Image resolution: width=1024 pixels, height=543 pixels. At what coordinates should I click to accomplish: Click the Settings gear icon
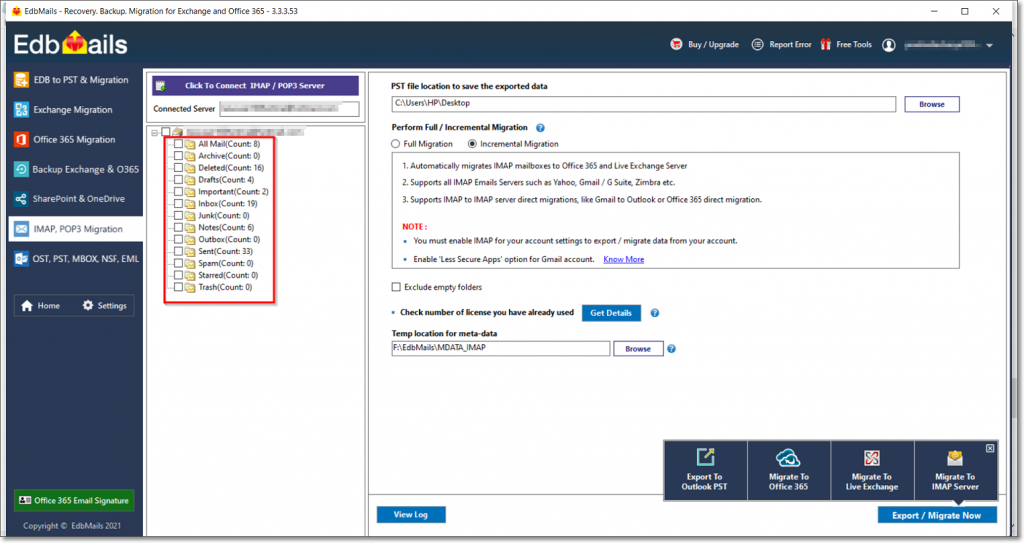pyautogui.click(x=88, y=305)
